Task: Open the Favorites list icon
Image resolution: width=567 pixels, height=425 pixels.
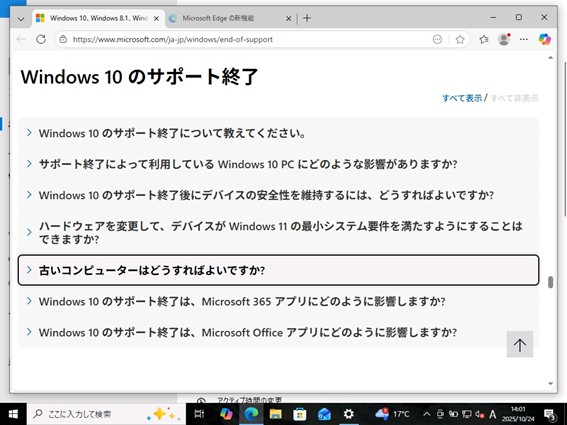Action: 484,39
